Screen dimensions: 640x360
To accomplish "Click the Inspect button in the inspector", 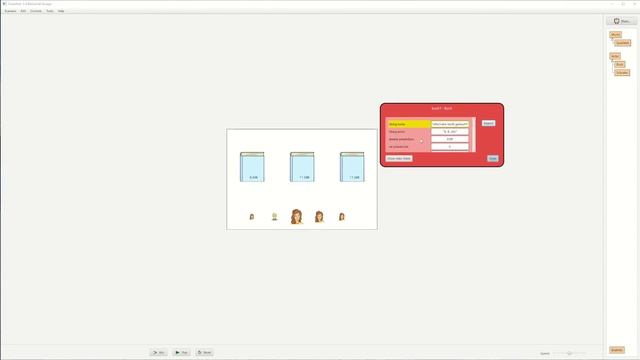I will (x=488, y=123).
